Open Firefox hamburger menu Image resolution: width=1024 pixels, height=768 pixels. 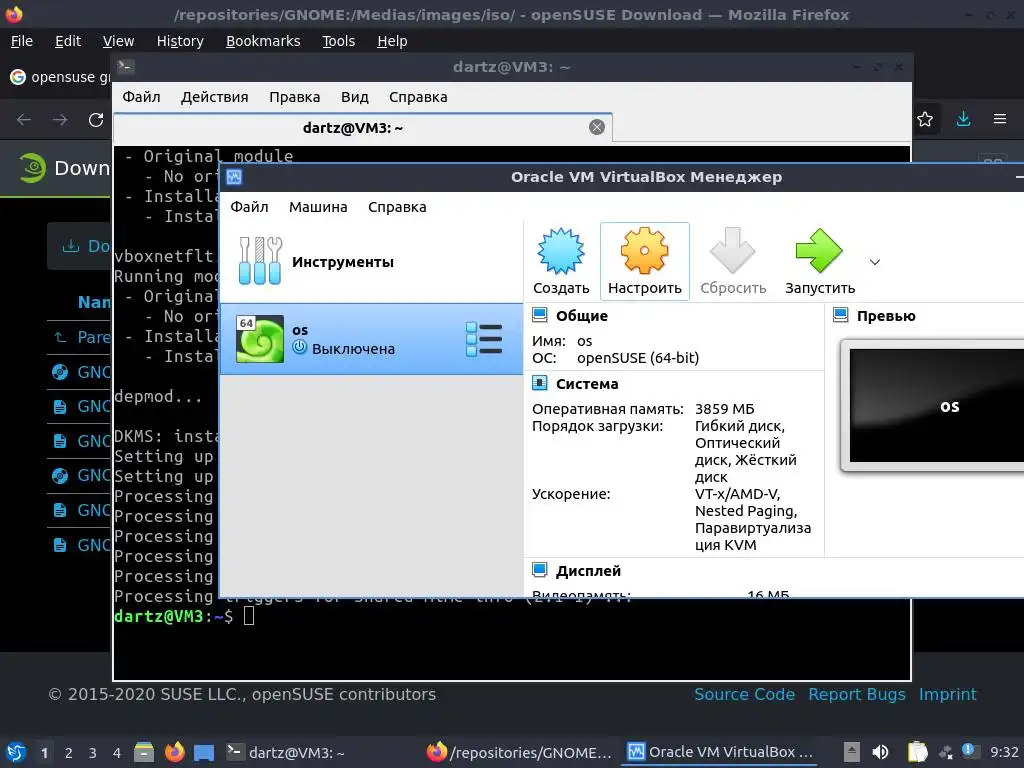(x=1000, y=120)
